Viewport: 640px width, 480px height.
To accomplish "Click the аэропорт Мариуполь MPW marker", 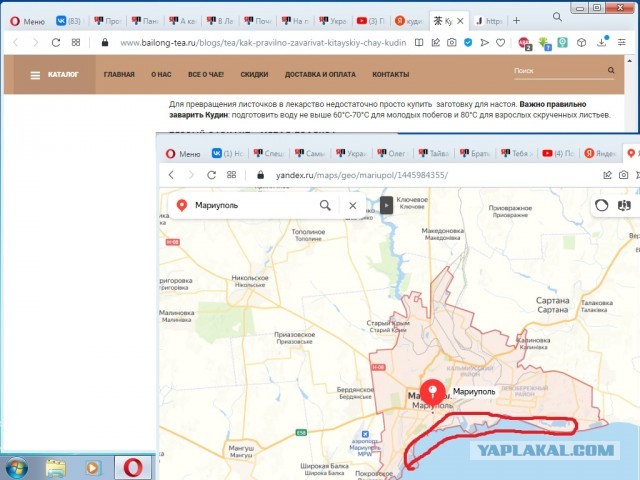I will pos(365,434).
